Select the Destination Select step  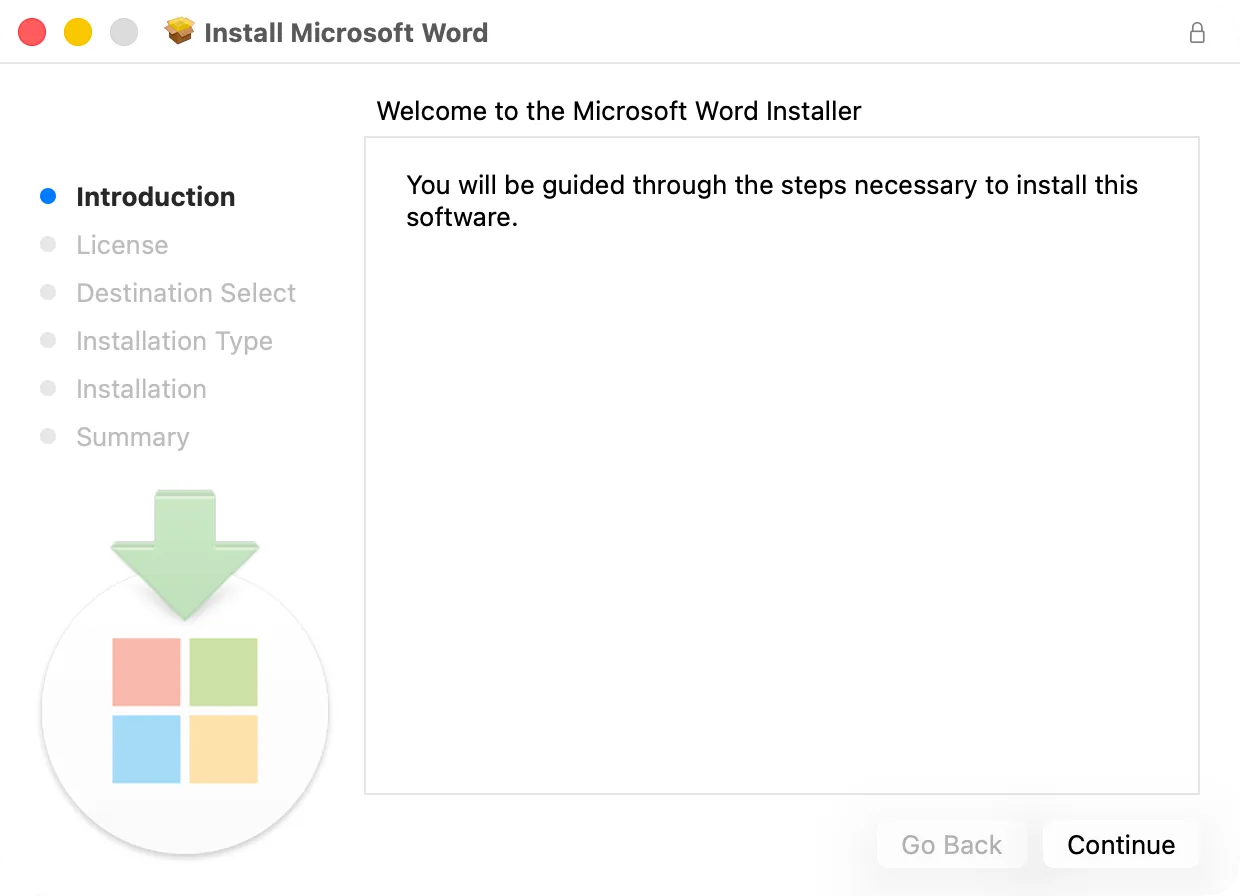(186, 293)
